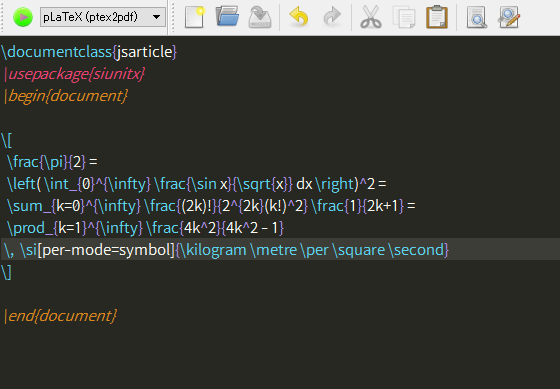This screenshot has height=389, width=560.
Task: Click the highlighted \si[per-mode=symbol] line
Action: point(280,249)
